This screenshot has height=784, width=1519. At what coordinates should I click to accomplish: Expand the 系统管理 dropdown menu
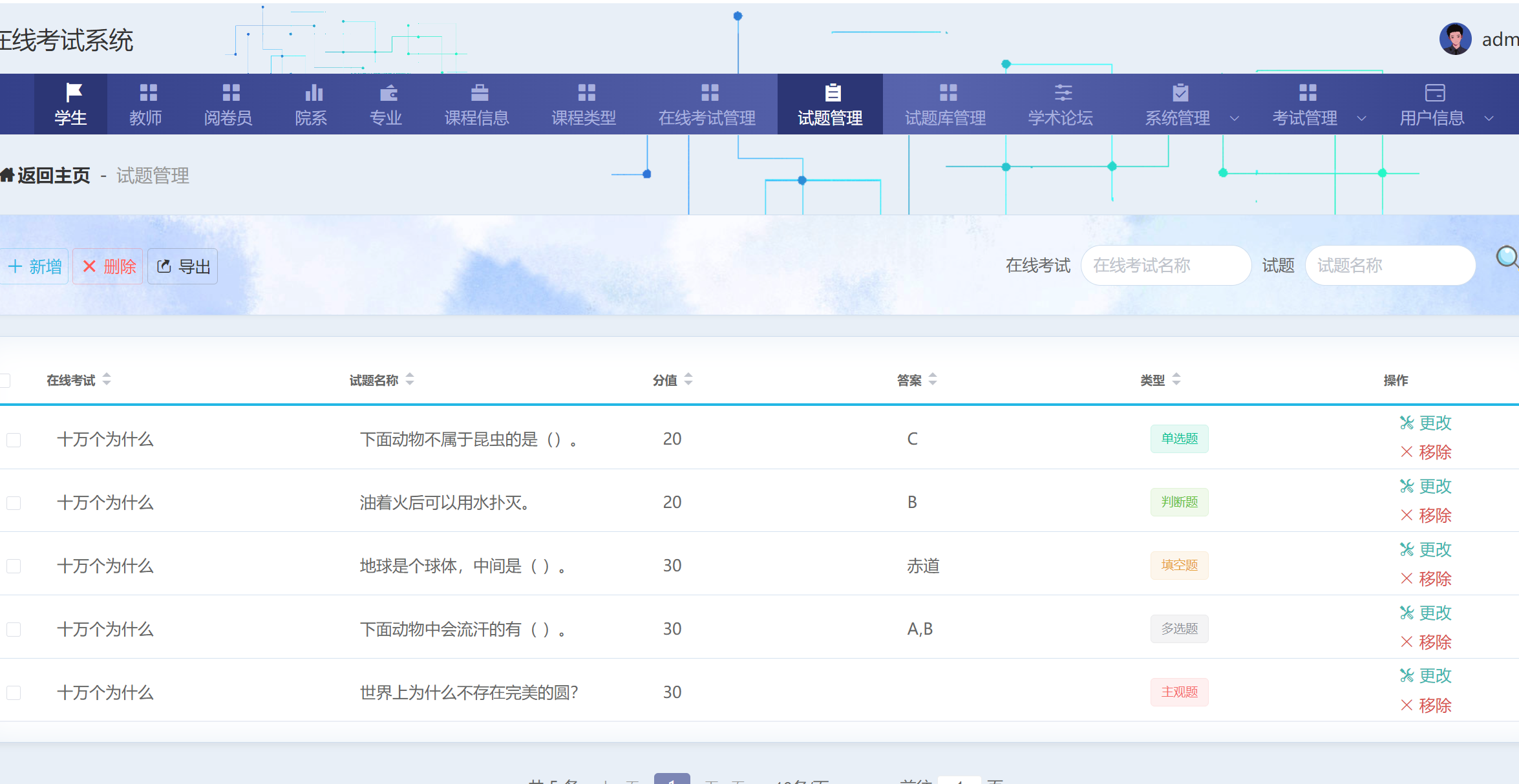1235,118
